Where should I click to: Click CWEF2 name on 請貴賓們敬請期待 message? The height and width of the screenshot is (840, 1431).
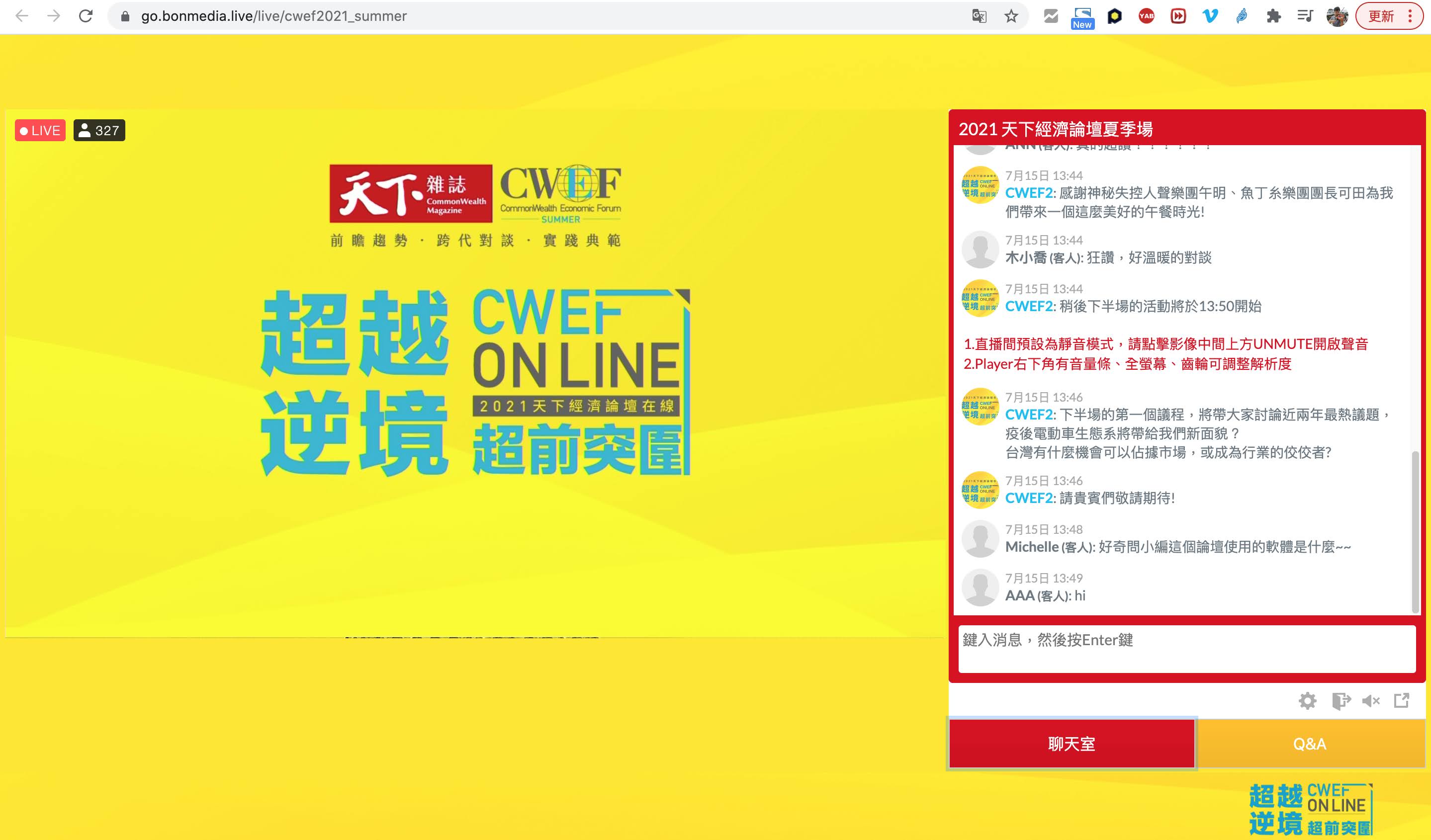click(1030, 499)
